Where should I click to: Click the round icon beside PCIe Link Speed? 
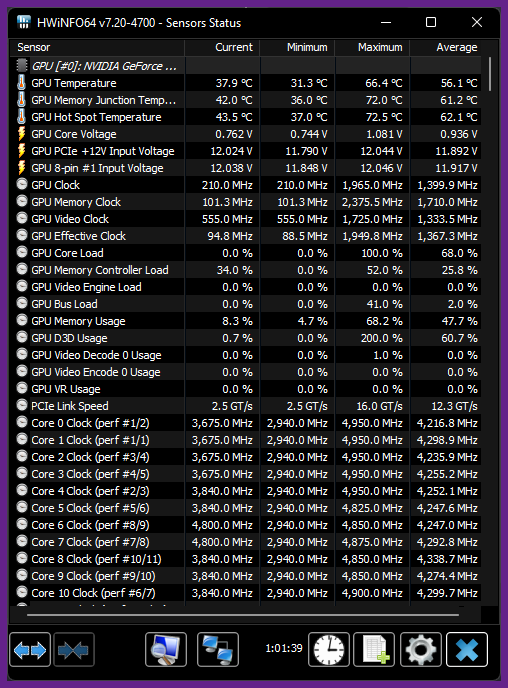coord(22,405)
